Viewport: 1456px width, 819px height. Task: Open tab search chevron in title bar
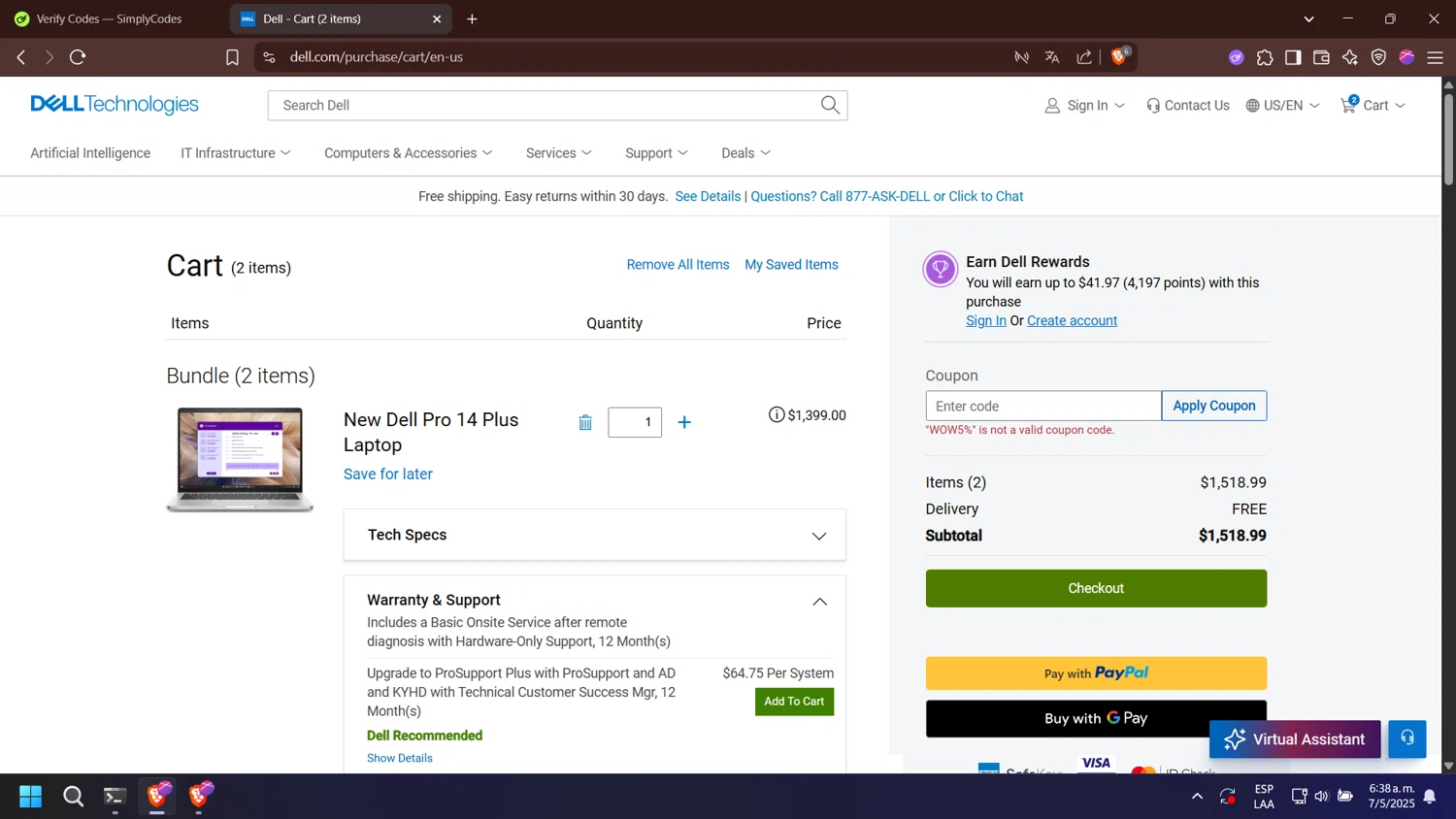pos(1308,18)
